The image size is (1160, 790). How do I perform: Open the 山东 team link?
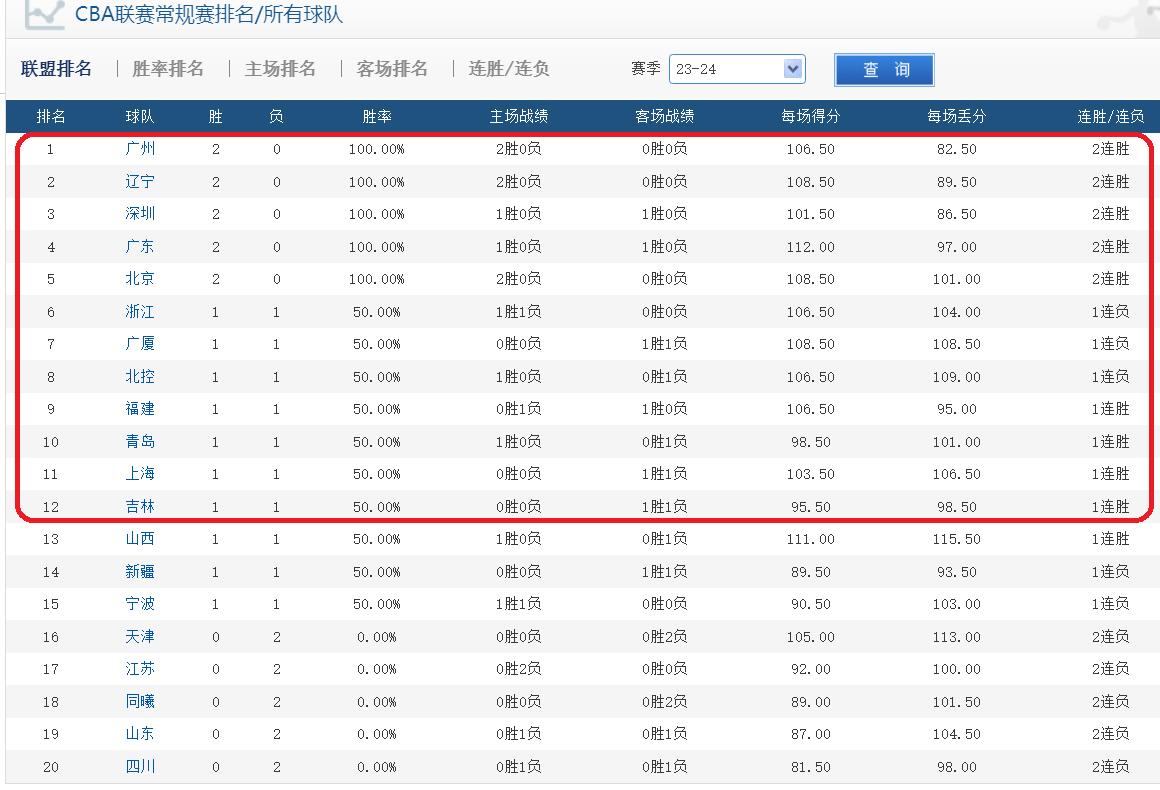pos(140,735)
